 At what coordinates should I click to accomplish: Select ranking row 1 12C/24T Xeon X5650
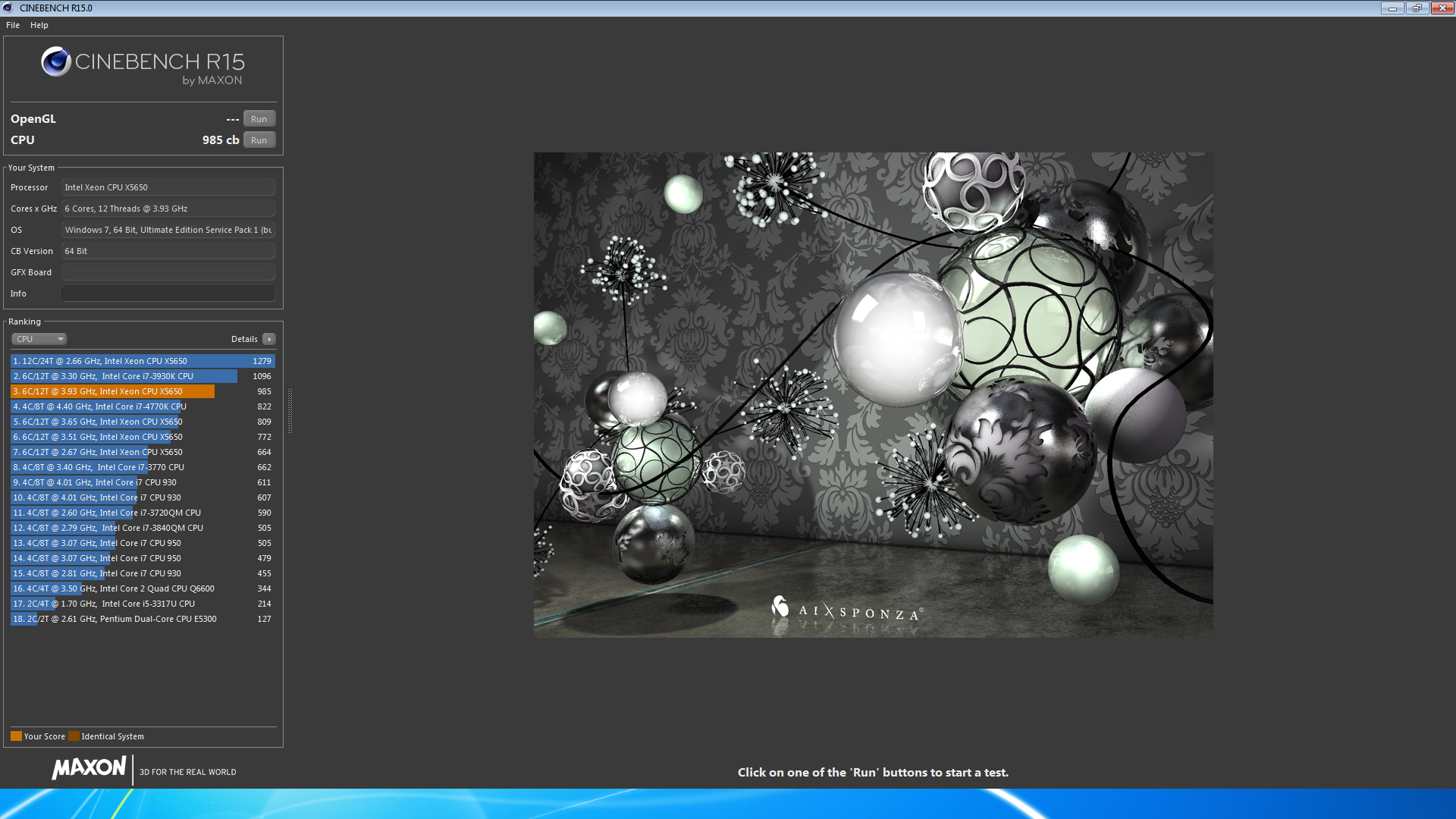143,361
